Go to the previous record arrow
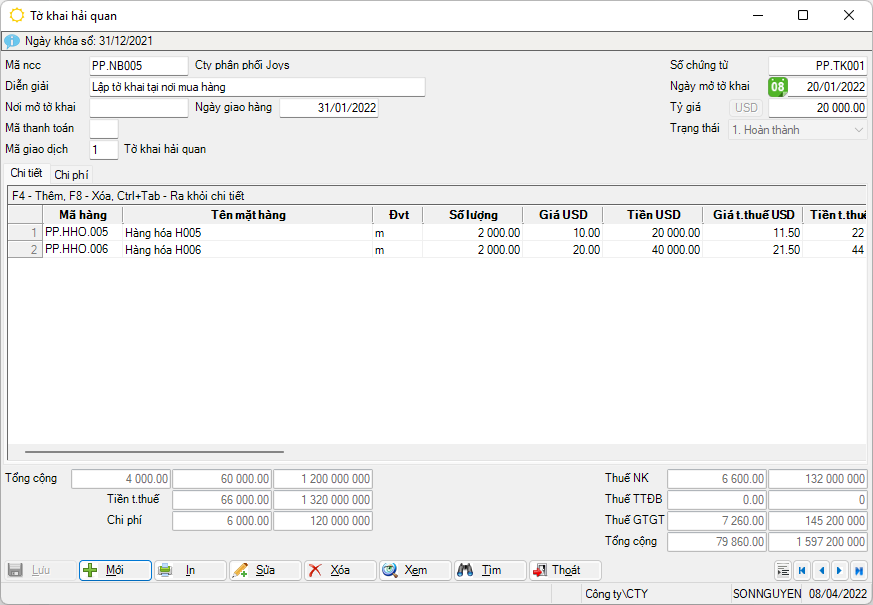Image resolution: width=873 pixels, height=605 pixels. pyautogui.click(x=821, y=571)
